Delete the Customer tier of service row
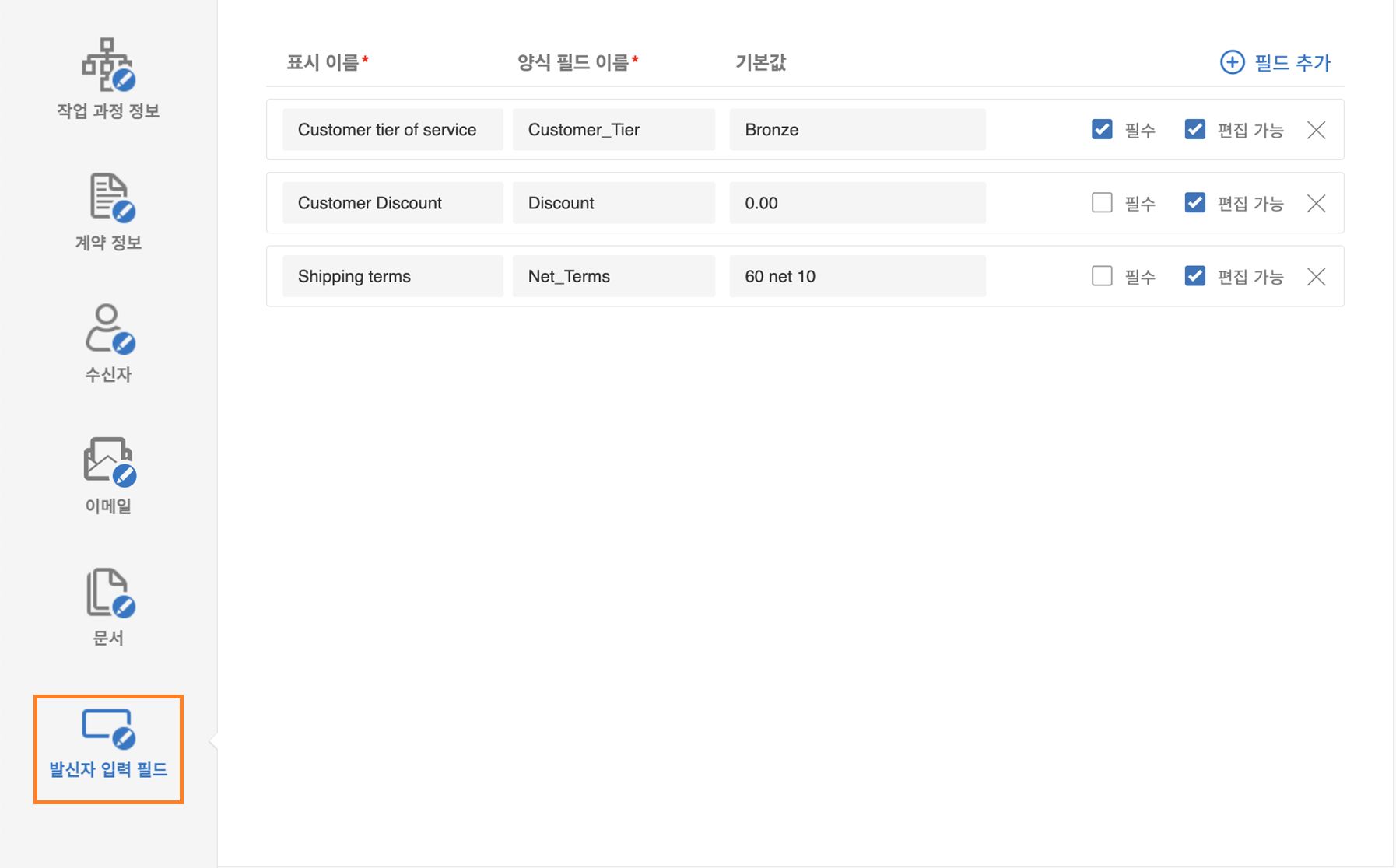1396x868 pixels. click(x=1316, y=130)
